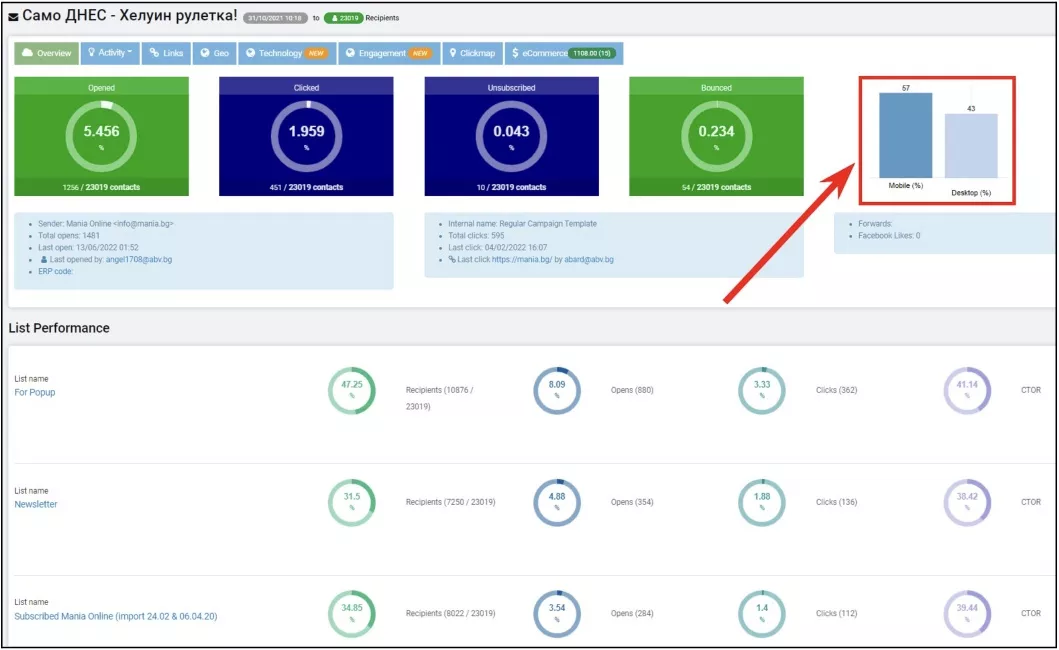Open the eCommerce tab
The width and height of the screenshot is (1059, 650).
564,53
